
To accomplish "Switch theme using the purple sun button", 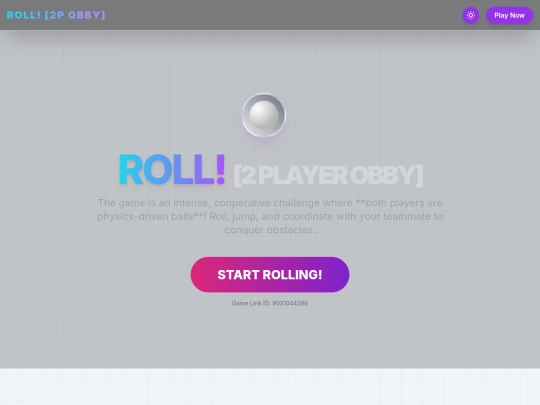I will pyautogui.click(x=470, y=15).
